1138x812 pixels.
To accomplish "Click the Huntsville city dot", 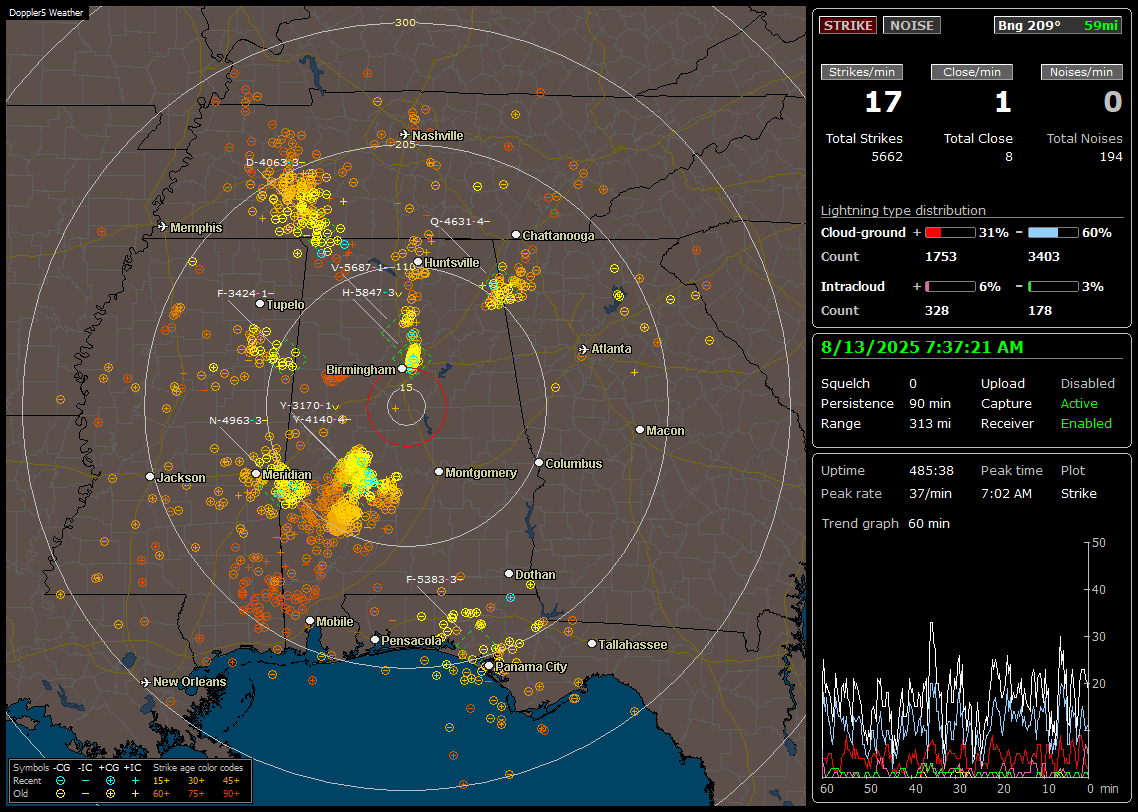I will (x=418, y=262).
